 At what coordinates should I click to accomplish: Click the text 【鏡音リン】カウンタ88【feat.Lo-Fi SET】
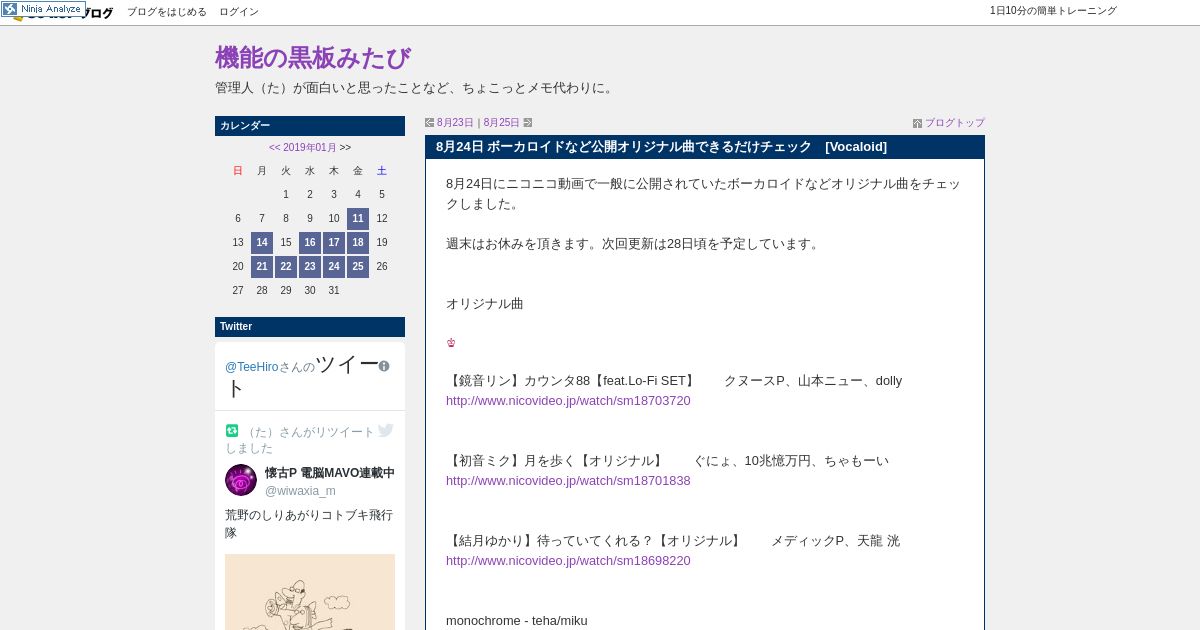pyautogui.click(x=571, y=381)
